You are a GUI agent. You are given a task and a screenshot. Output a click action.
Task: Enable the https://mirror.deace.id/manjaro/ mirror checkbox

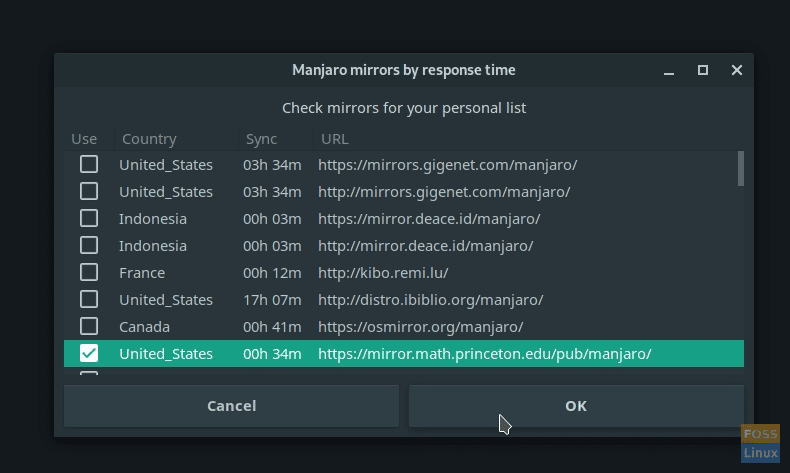(89, 218)
